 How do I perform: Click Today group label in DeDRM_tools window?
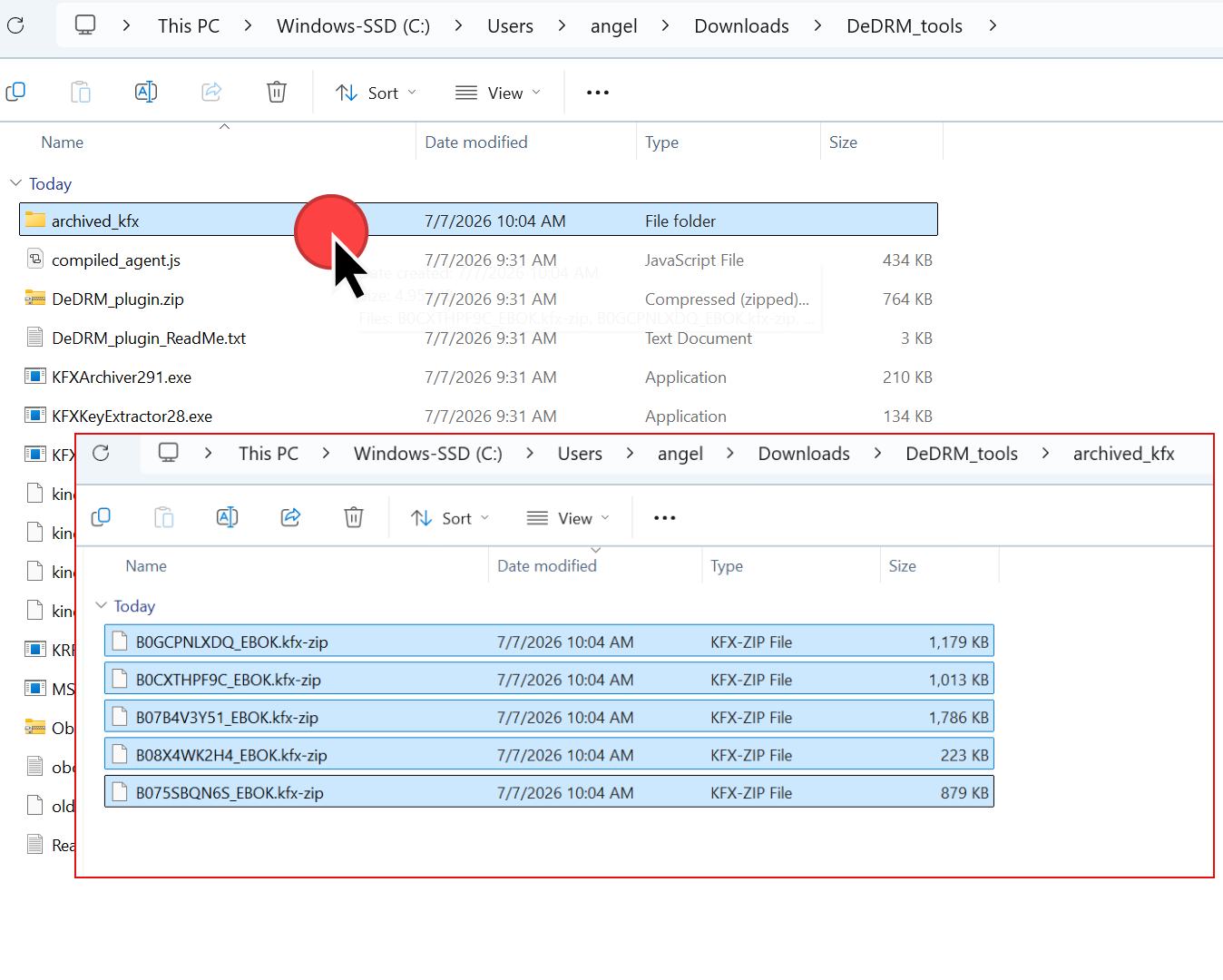coord(50,184)
